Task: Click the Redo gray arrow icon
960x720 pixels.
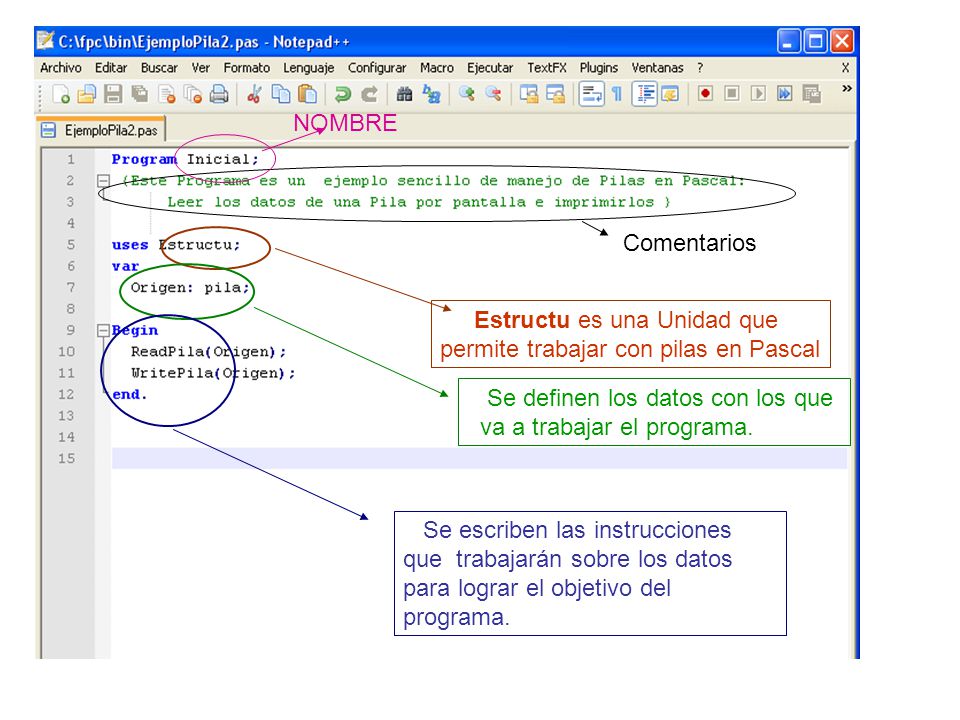Action: [369, 94]
